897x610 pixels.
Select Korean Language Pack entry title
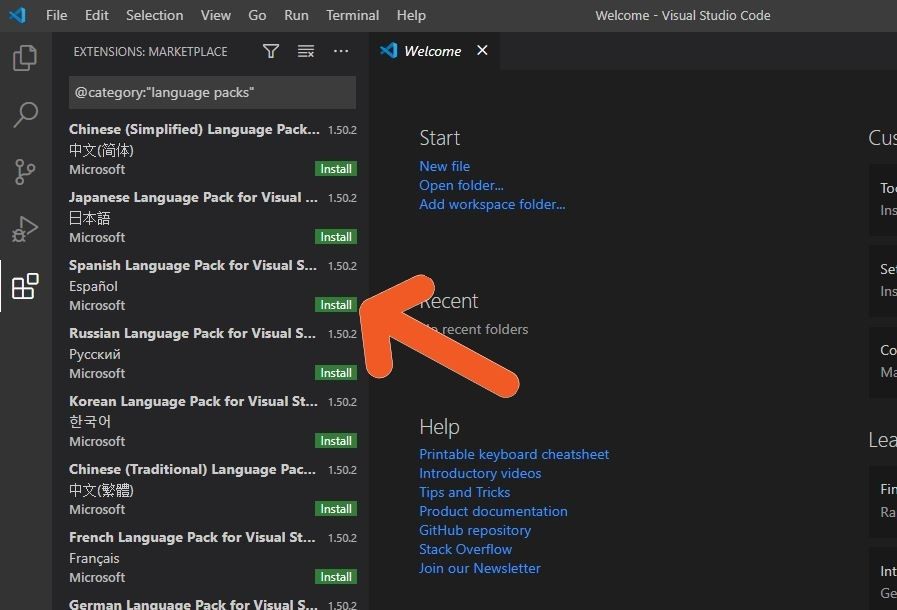[x=193, y=402]
